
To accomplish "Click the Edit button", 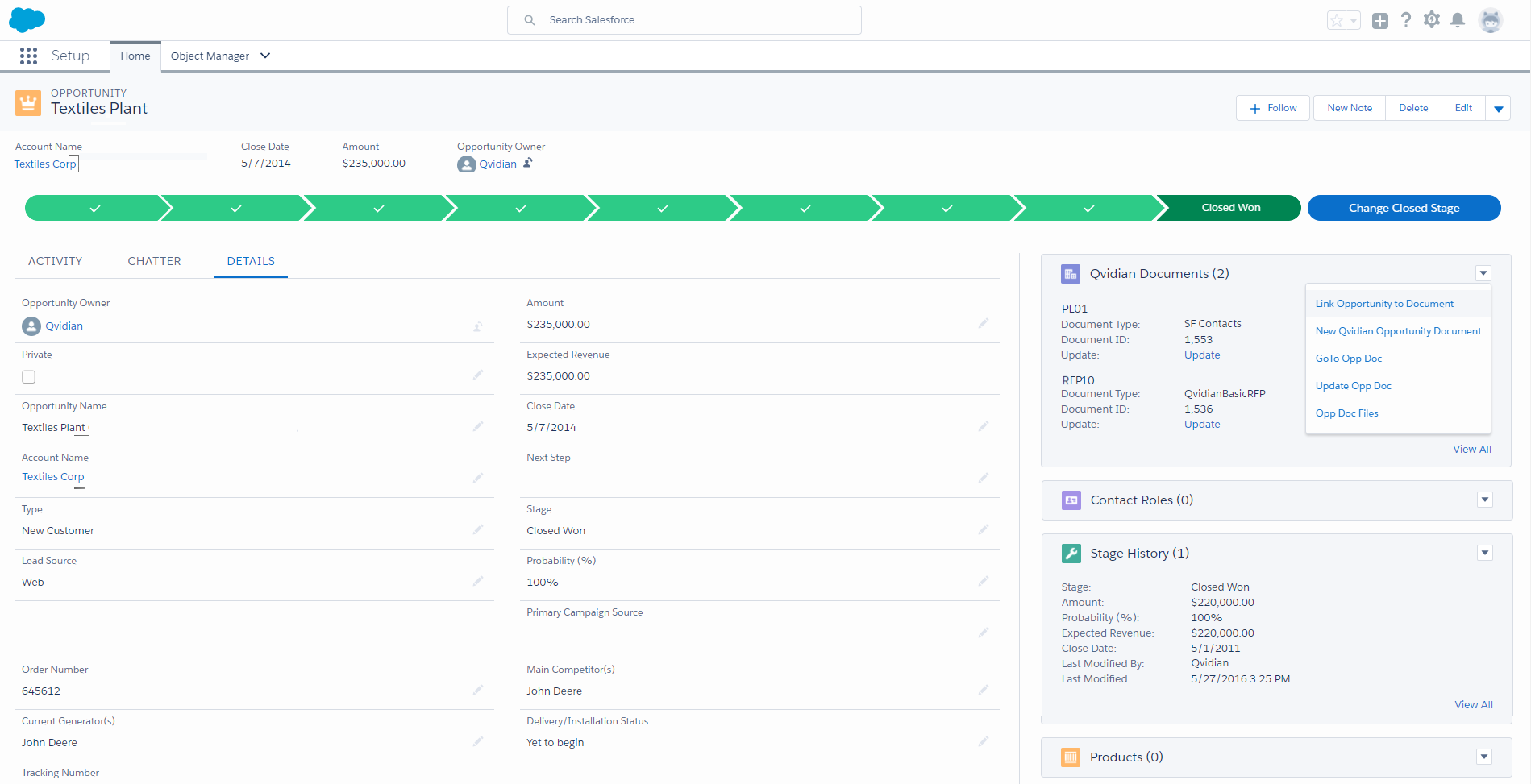I will (1463, 108).
